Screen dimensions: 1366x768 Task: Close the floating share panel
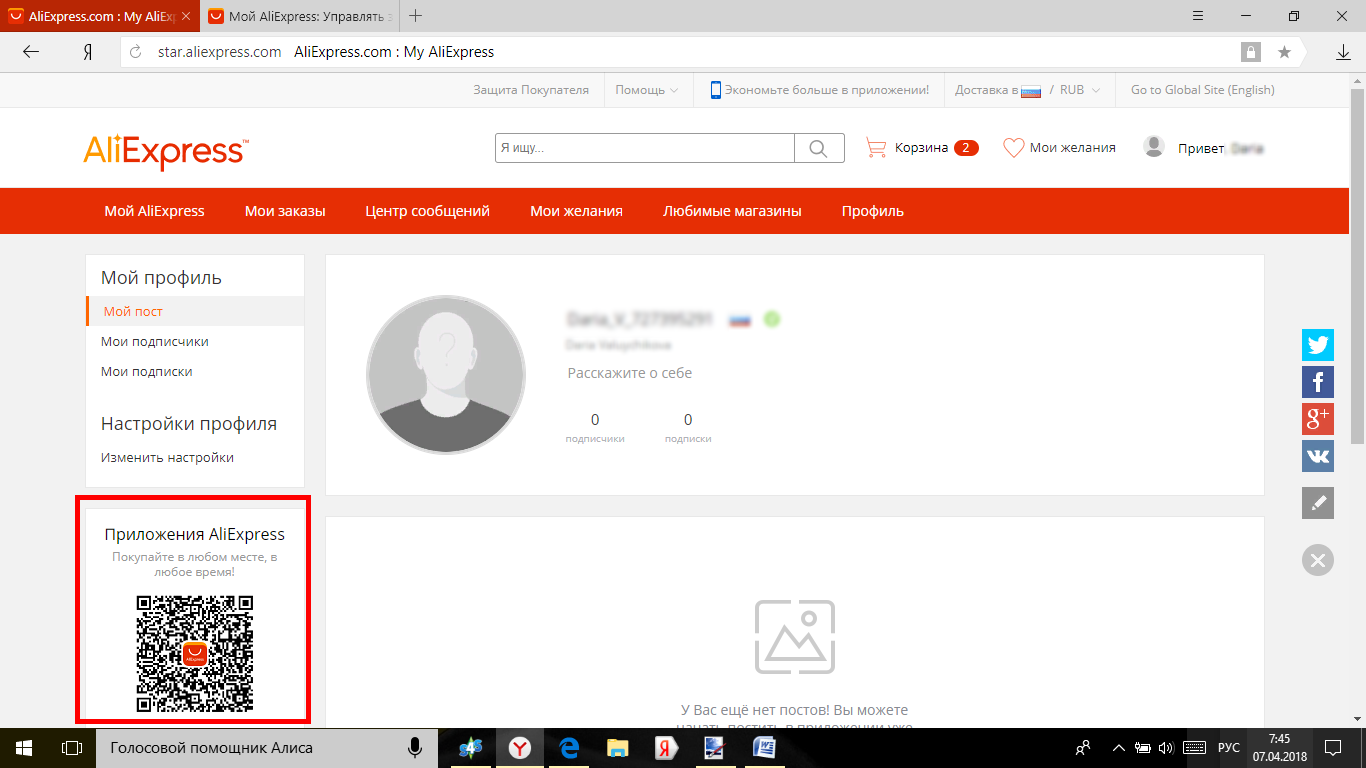pyautogui.click(x=1317, y=560)
